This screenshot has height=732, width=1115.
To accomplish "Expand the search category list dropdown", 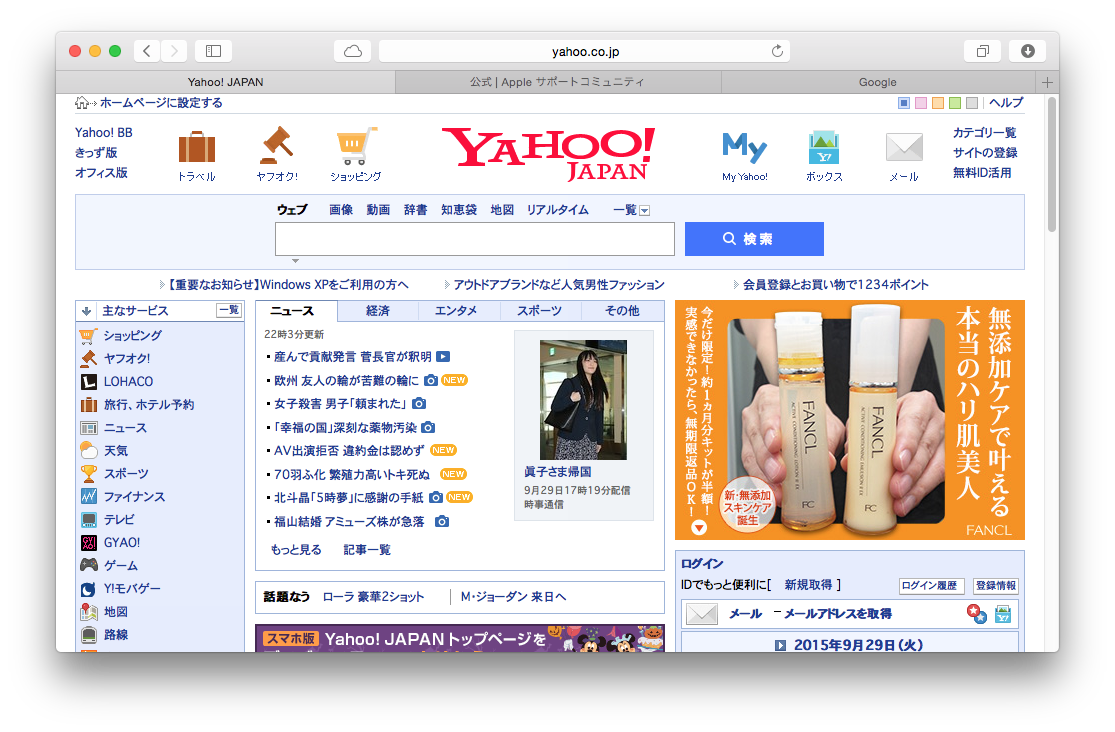I will 644,211.
